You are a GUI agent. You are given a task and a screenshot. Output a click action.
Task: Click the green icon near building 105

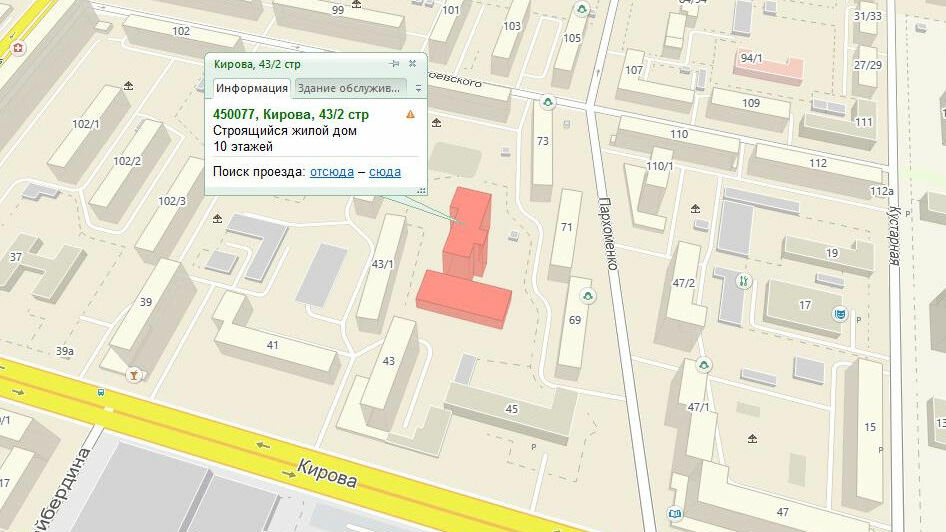[x=579, y=11]
